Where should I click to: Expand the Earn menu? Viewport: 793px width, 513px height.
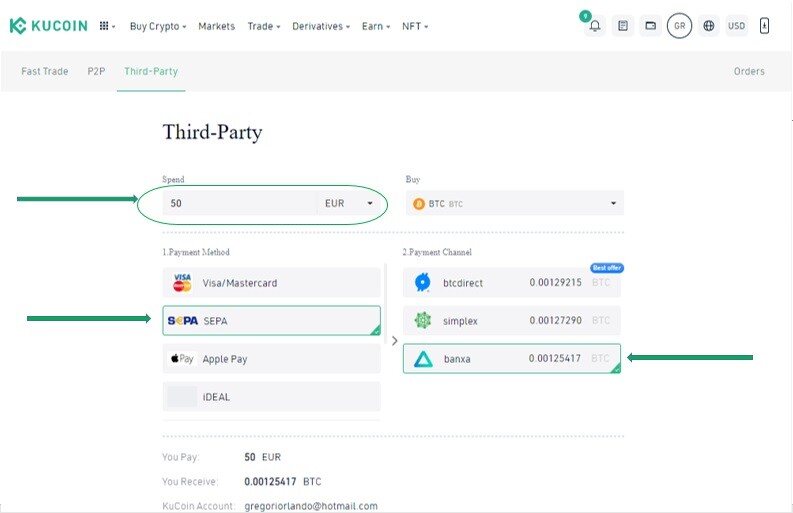[x=376, y=26]
